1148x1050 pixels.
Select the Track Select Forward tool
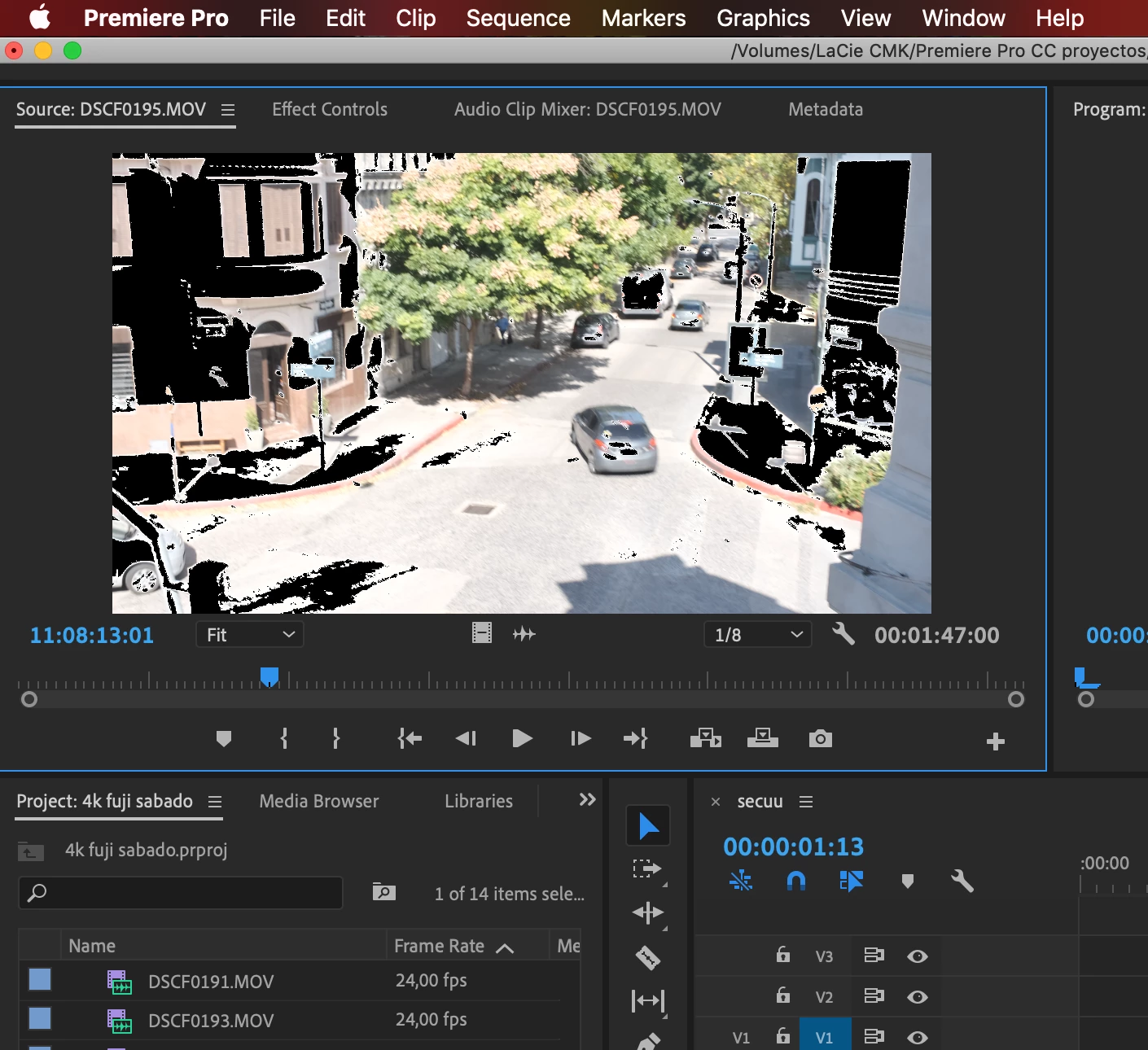648,869
